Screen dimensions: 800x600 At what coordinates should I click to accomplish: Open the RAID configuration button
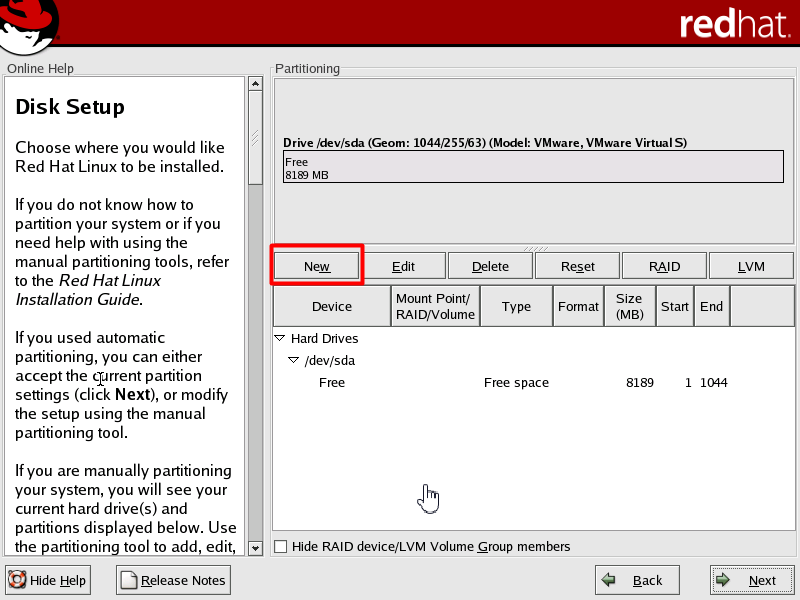pos(664,266)
